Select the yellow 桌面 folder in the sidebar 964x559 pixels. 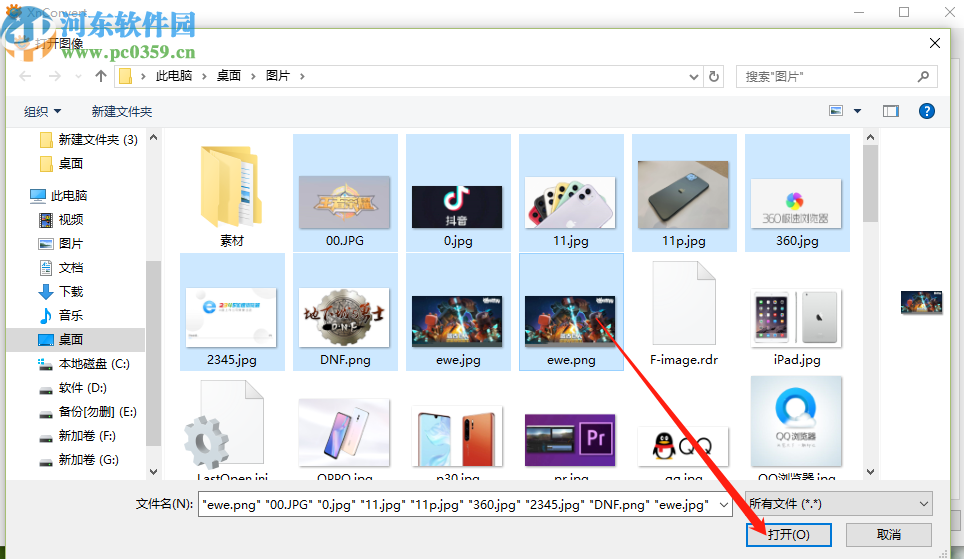[x=61, y=164]
